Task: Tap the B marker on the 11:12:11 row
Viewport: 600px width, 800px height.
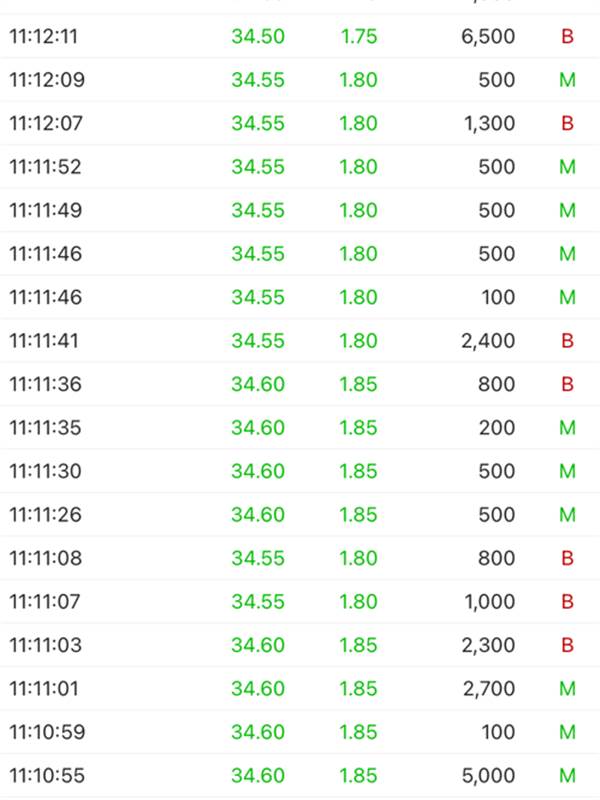Action: [x=567, y=37]
